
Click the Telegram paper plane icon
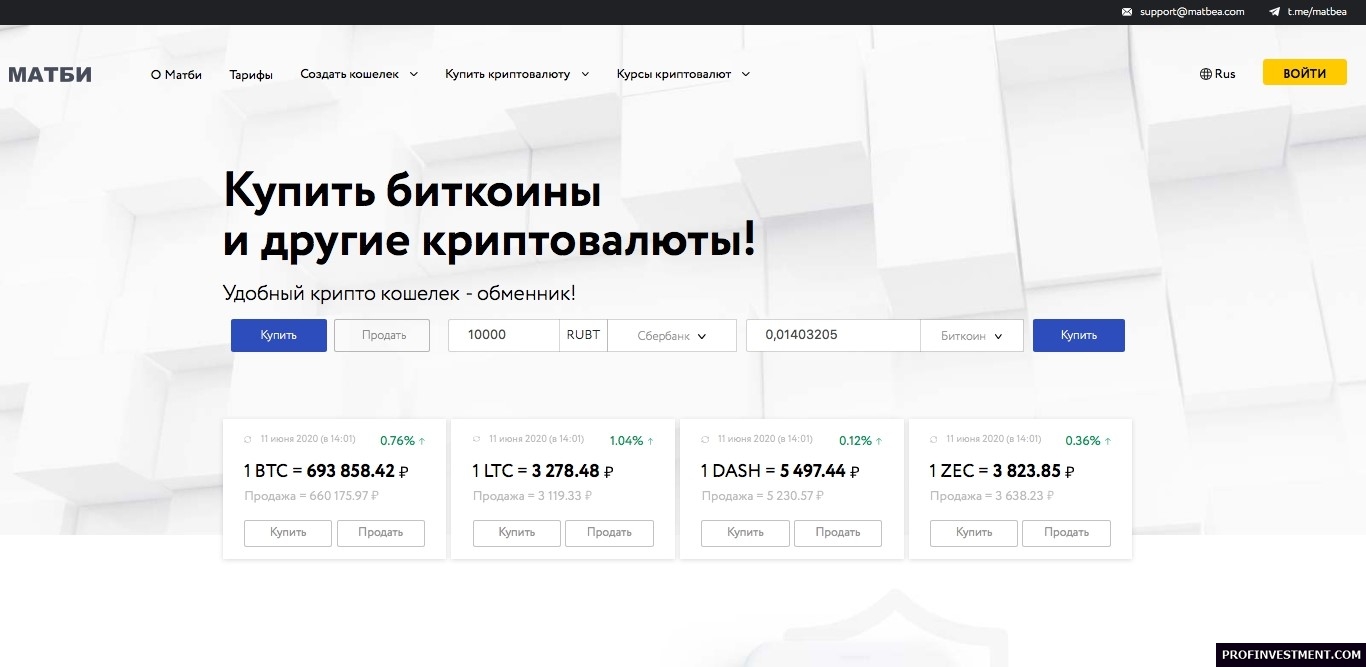click(x=1274, y=12)
